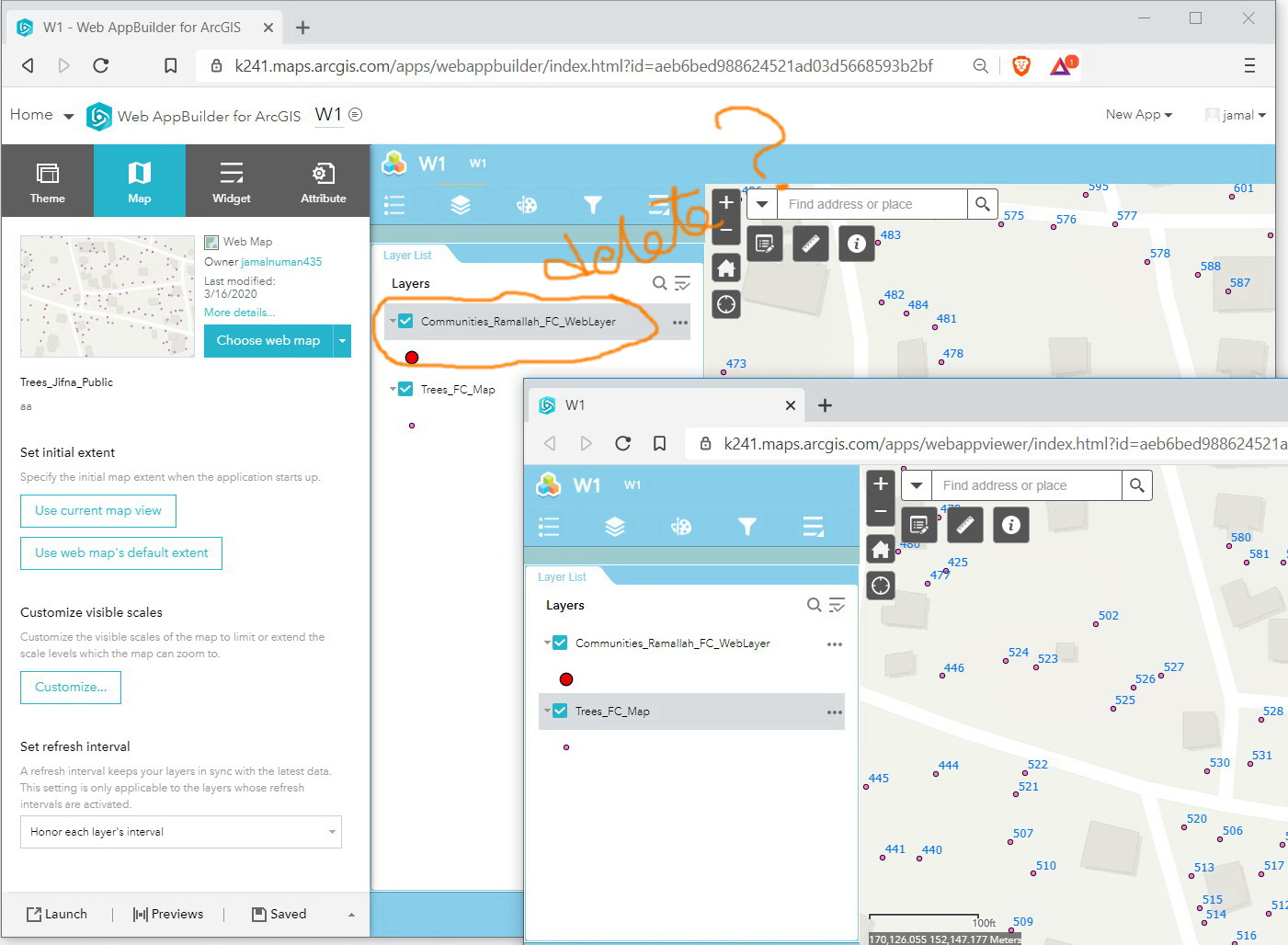Click the palette icon in the front viewer header
Image resolution: width=1288 pixels, height=945 pixels.
pos(681,527)
